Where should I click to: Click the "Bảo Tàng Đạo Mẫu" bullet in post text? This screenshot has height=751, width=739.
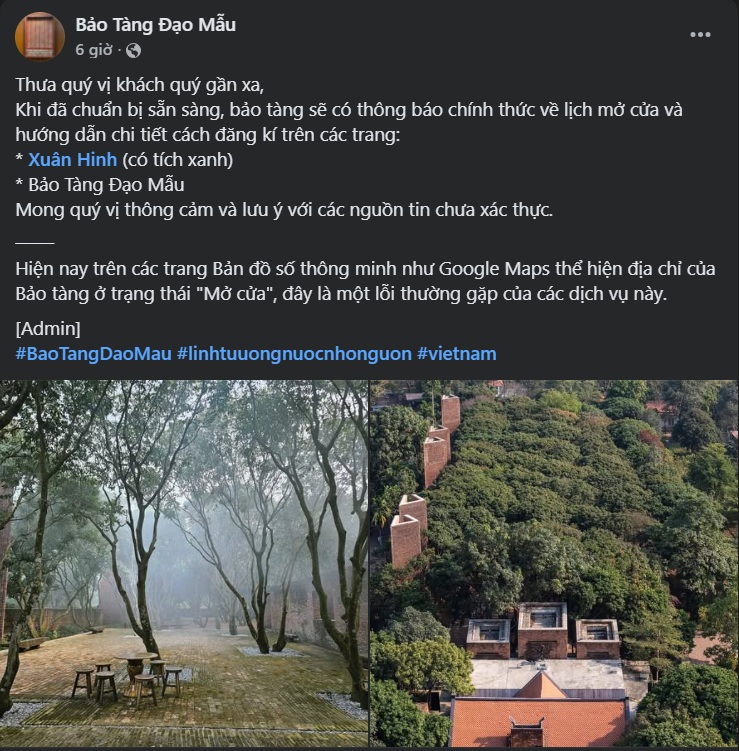click(x=105, y=184)
